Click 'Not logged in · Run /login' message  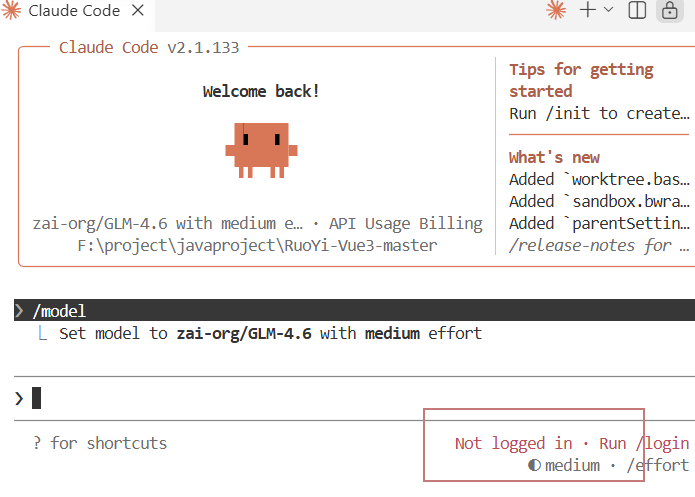coord(572,443)
